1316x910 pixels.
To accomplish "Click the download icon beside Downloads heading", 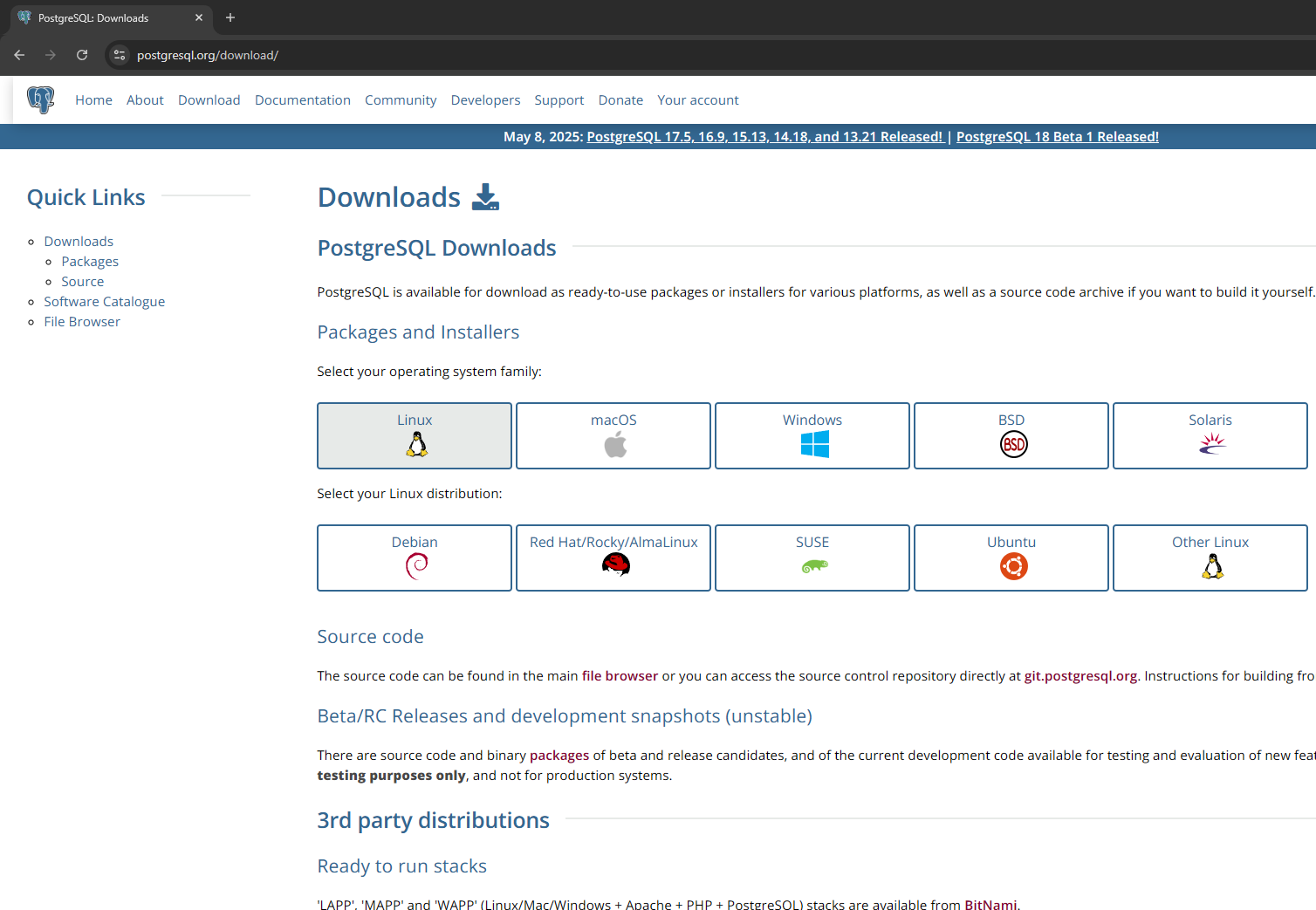I will (x=485, y=197).
